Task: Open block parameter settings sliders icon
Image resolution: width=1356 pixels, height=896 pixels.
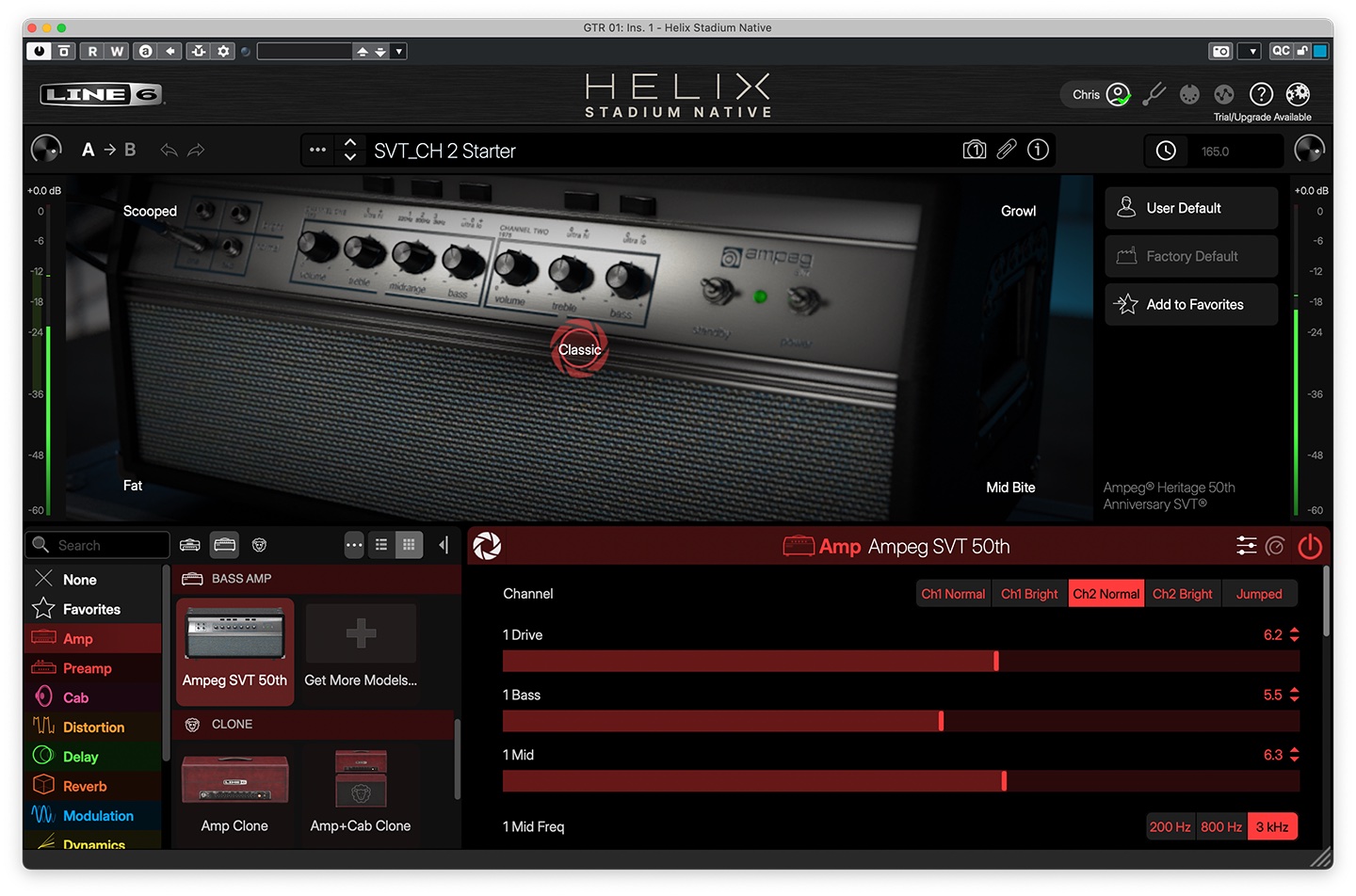Action: pos(1246,546)
